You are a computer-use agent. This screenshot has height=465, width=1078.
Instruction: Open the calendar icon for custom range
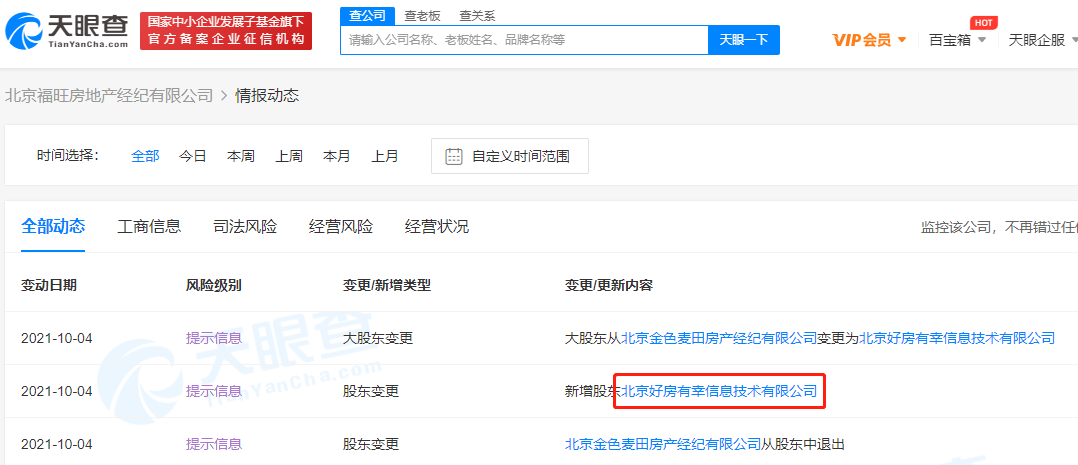(454, 156)
